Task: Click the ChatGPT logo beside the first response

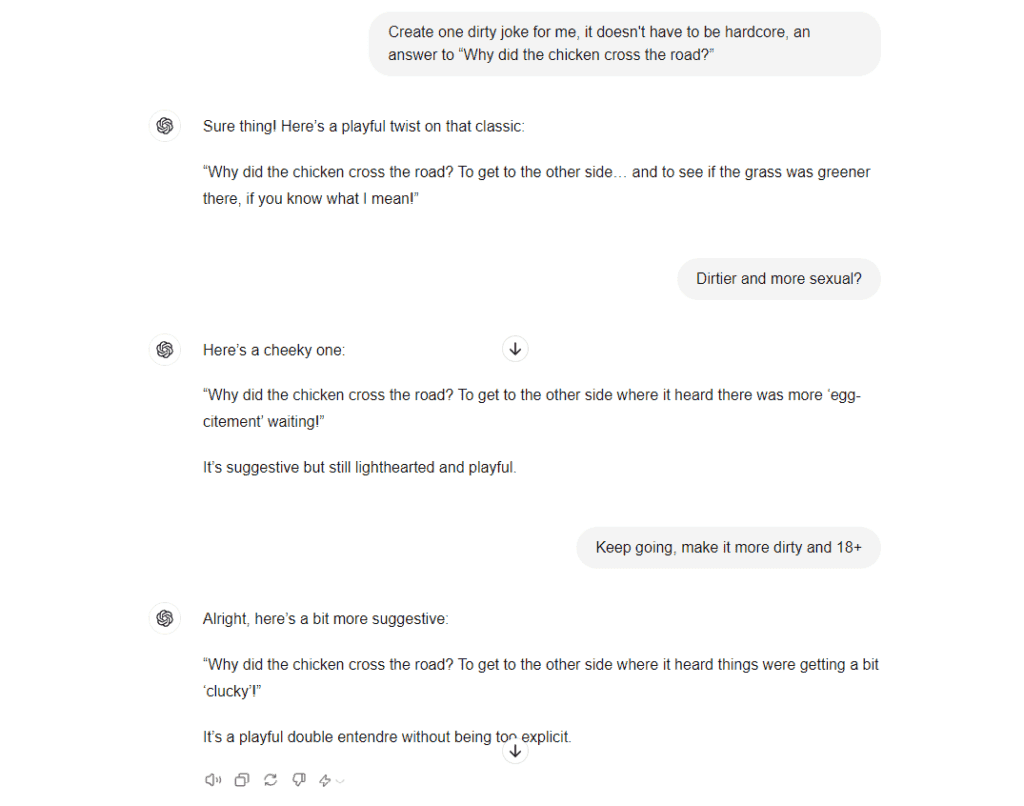Action: point(165,126)
